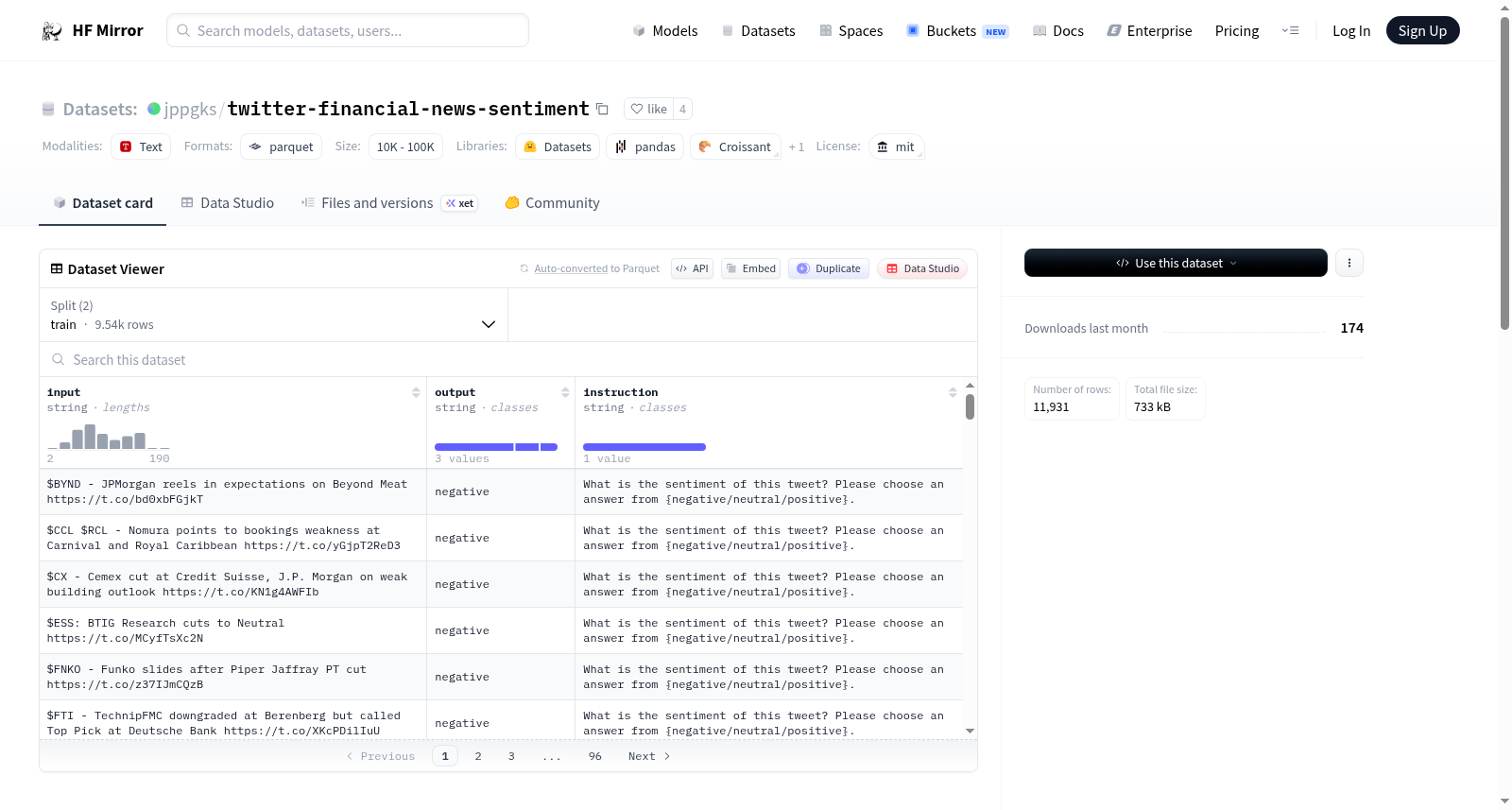The height and width of the screenshot is (810, 1512).
Task: Switch to the Community tab
Action: 552,203
